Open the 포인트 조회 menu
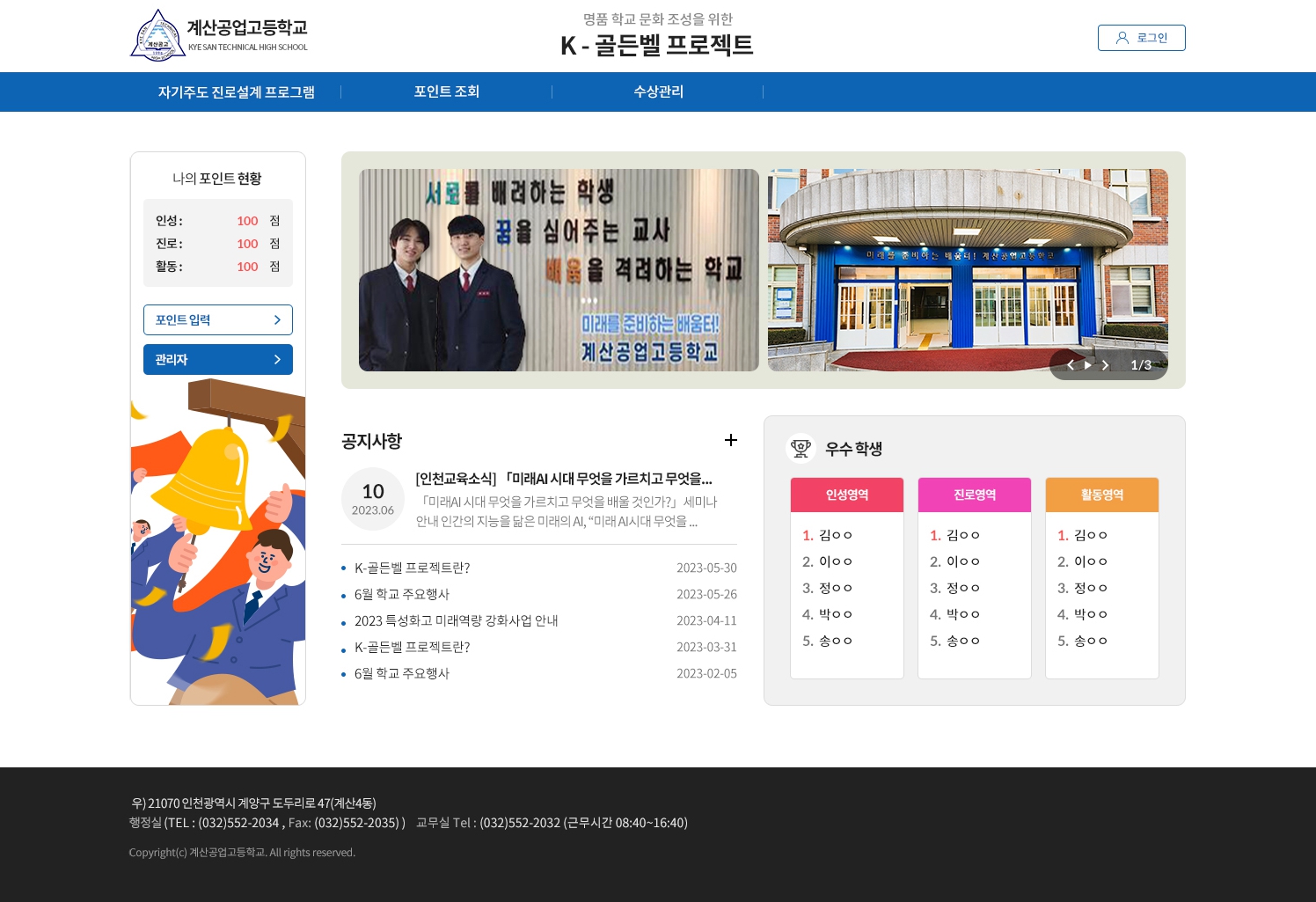 click(x=446, y=92)
